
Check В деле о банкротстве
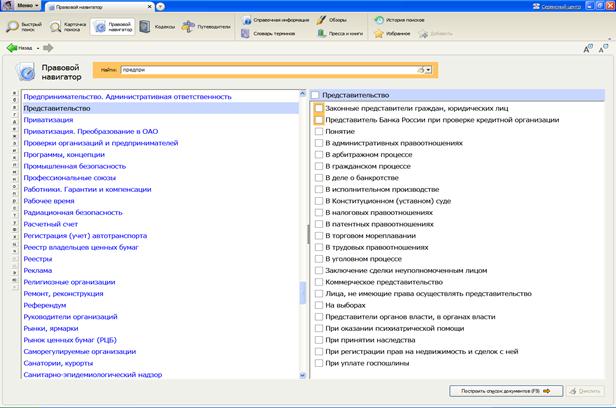[x=319, y=177]
